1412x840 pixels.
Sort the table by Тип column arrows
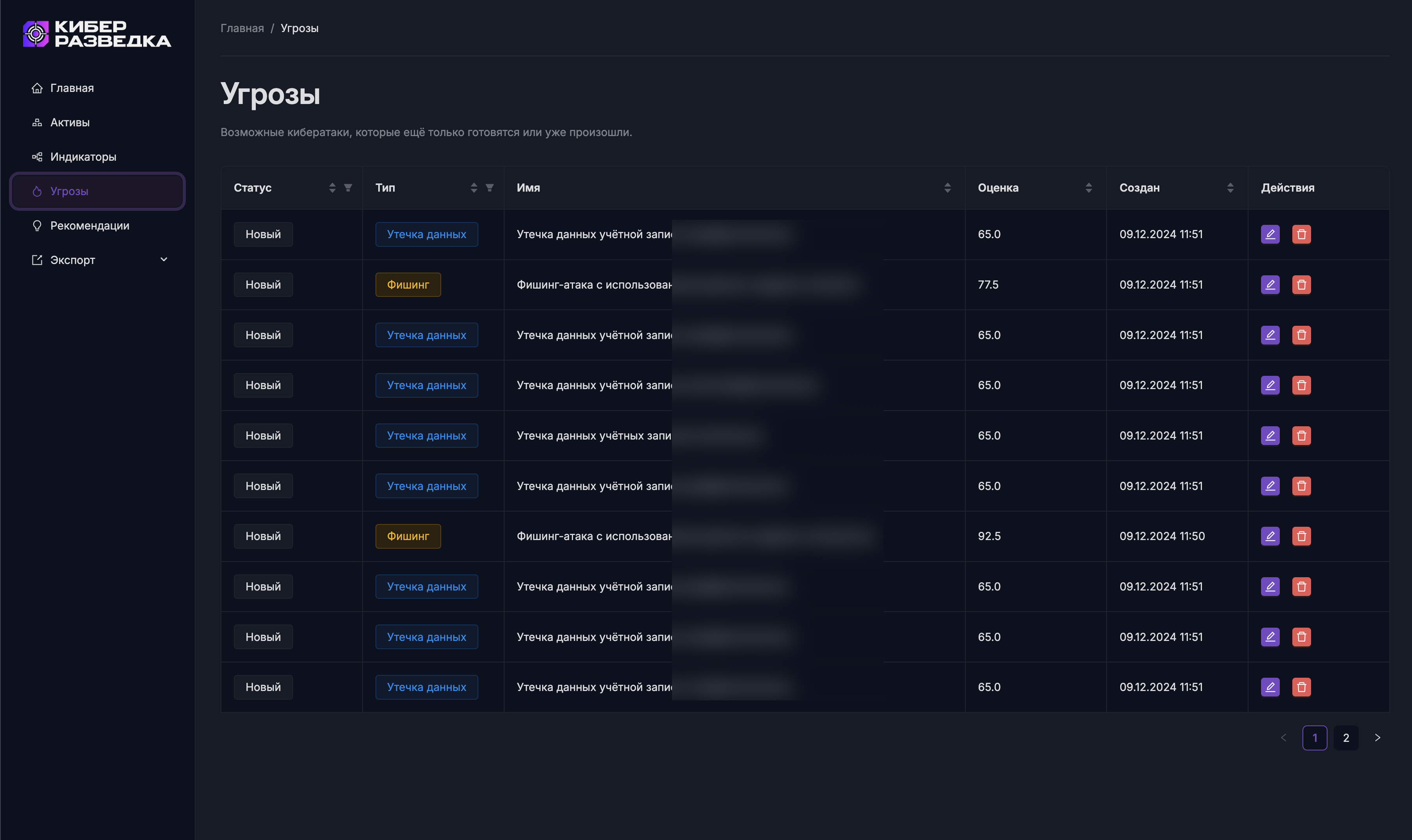(474, 188)
